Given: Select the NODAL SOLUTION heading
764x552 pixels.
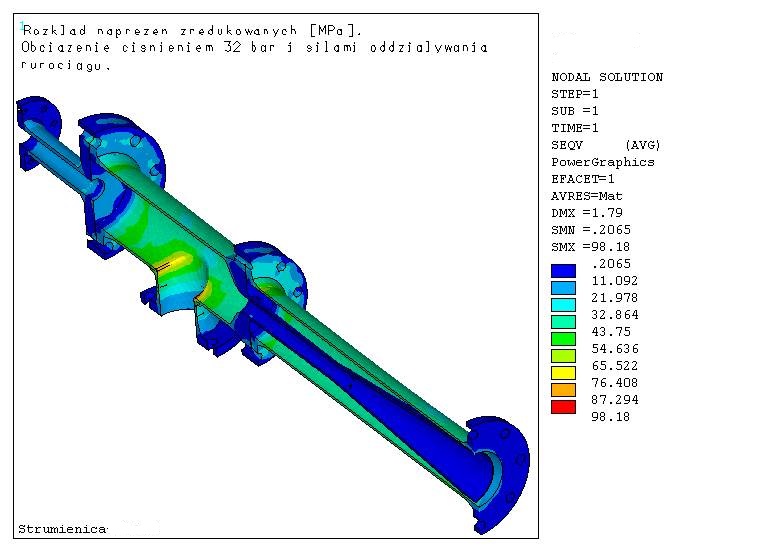Looking at the screenshot, I should (x=607, y=77).
